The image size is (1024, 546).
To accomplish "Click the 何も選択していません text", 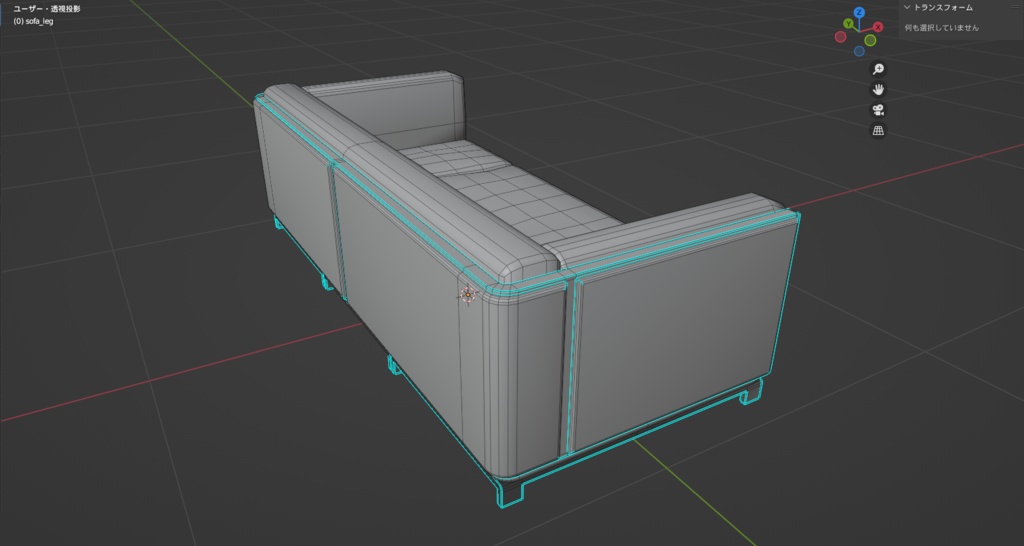I will coord(942,28).
